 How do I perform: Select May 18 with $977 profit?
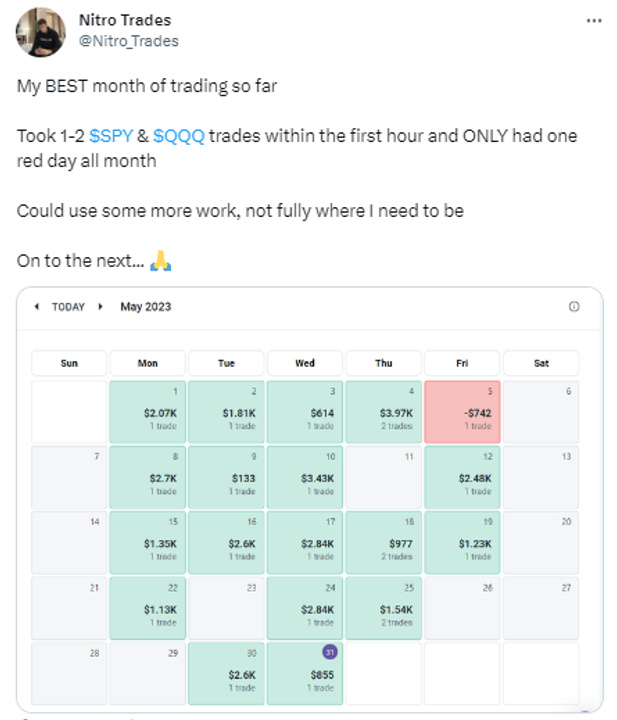(x=383, y=542)
